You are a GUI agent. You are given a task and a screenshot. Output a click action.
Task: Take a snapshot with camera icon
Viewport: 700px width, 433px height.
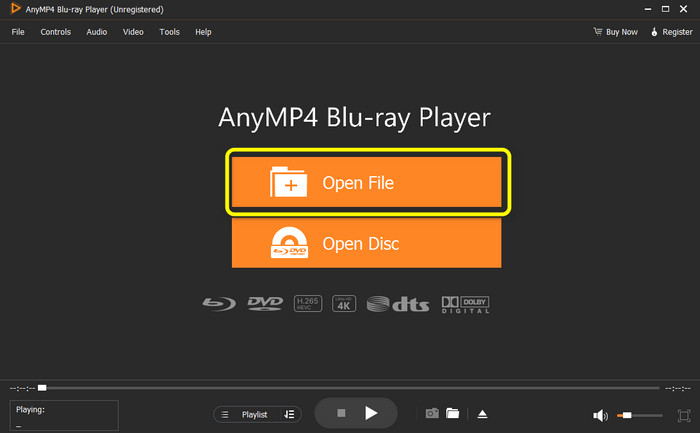coord(432,413)
